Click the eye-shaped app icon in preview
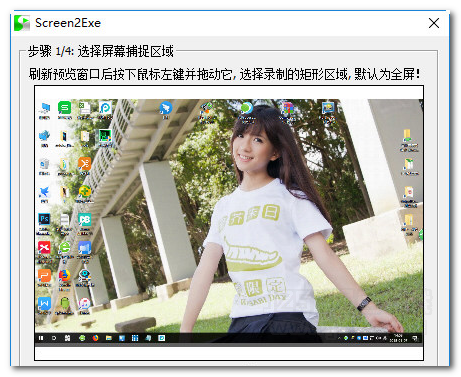The width and height of the screenshot is (461, 377). (x=85, y=276)
